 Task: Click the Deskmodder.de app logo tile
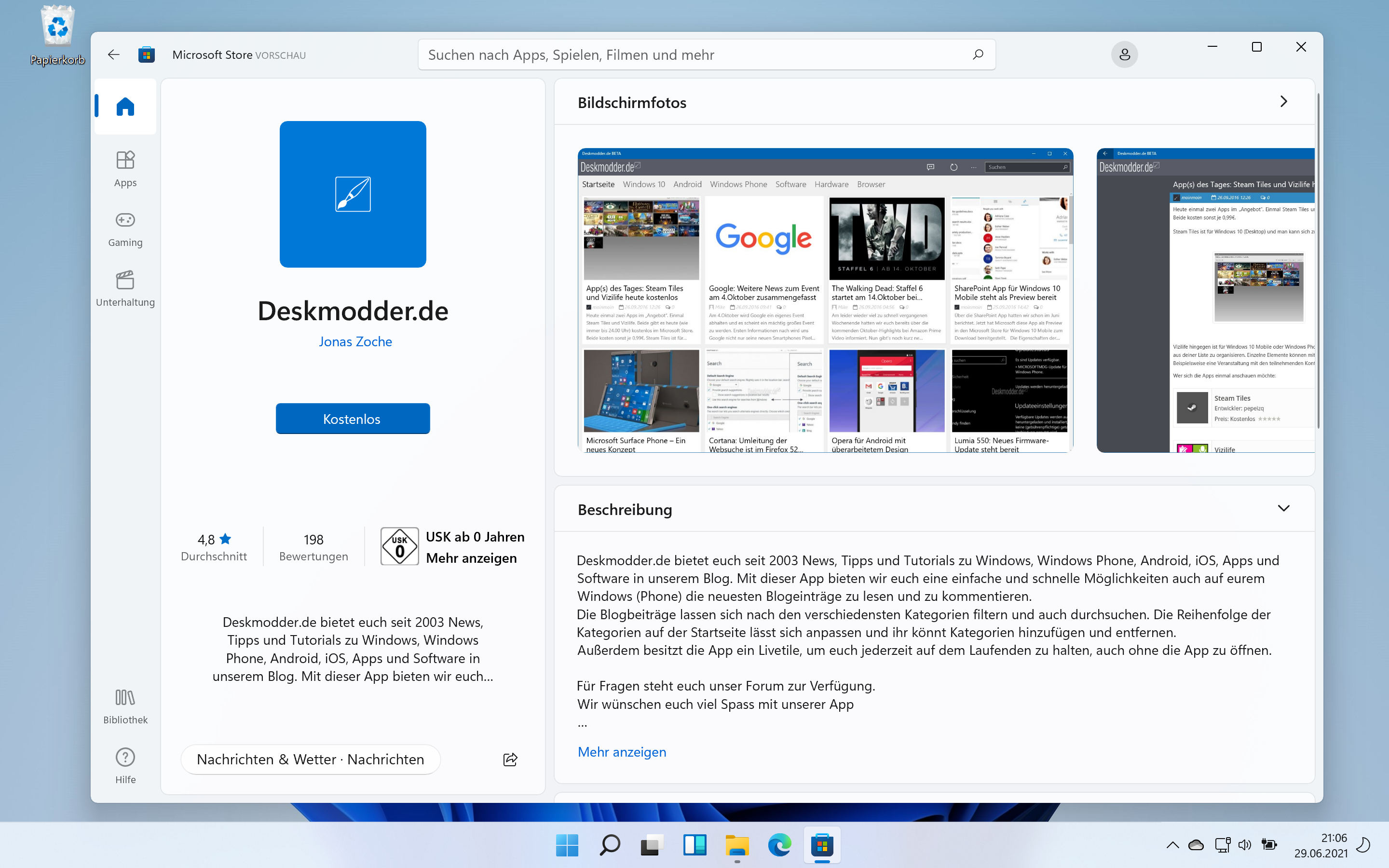353,194
